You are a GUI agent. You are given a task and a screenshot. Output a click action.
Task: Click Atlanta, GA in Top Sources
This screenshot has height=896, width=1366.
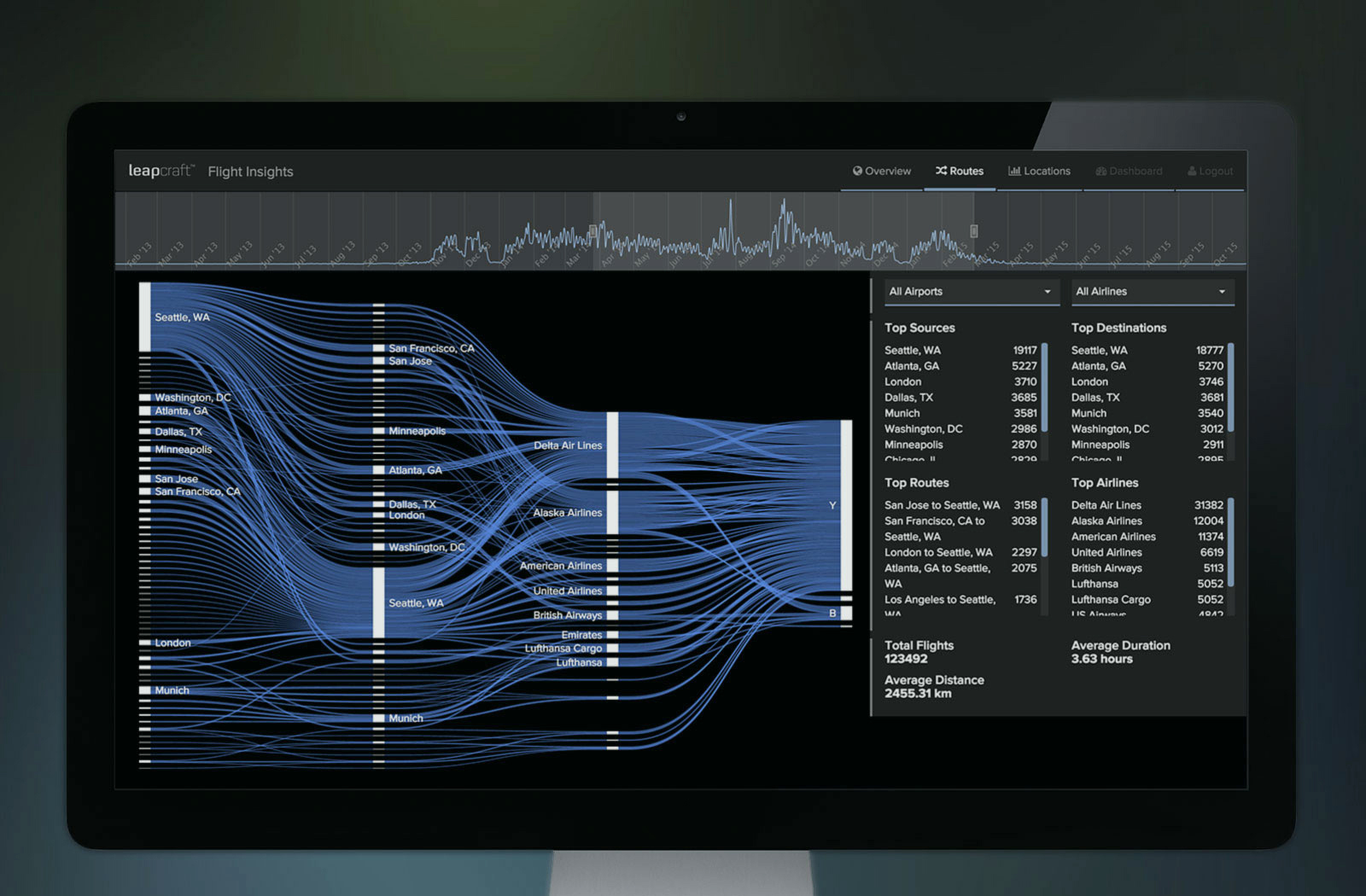coord(912,366)
